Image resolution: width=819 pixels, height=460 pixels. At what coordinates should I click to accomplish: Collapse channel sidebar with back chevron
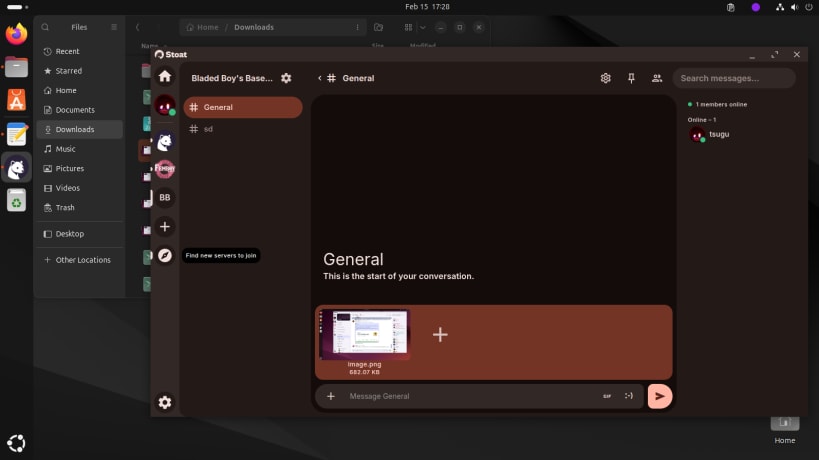320,78
